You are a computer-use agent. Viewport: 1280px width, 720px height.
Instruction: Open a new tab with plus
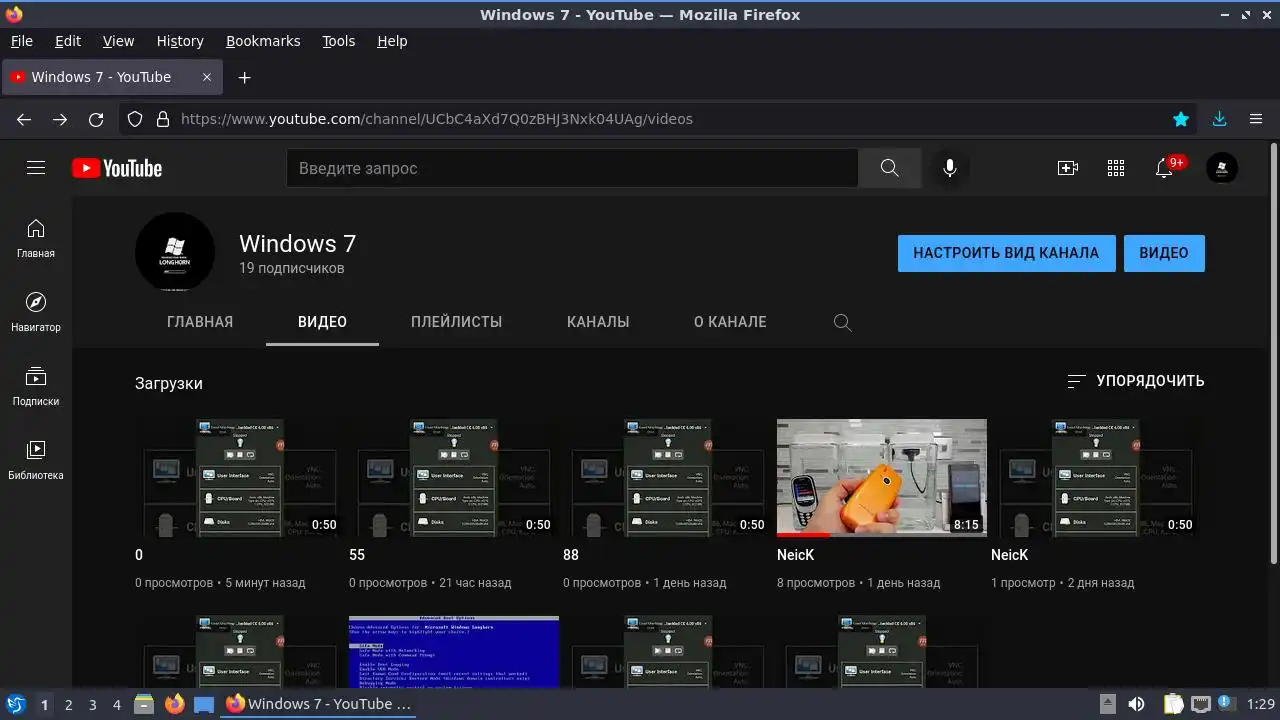[x=244, y=77]
